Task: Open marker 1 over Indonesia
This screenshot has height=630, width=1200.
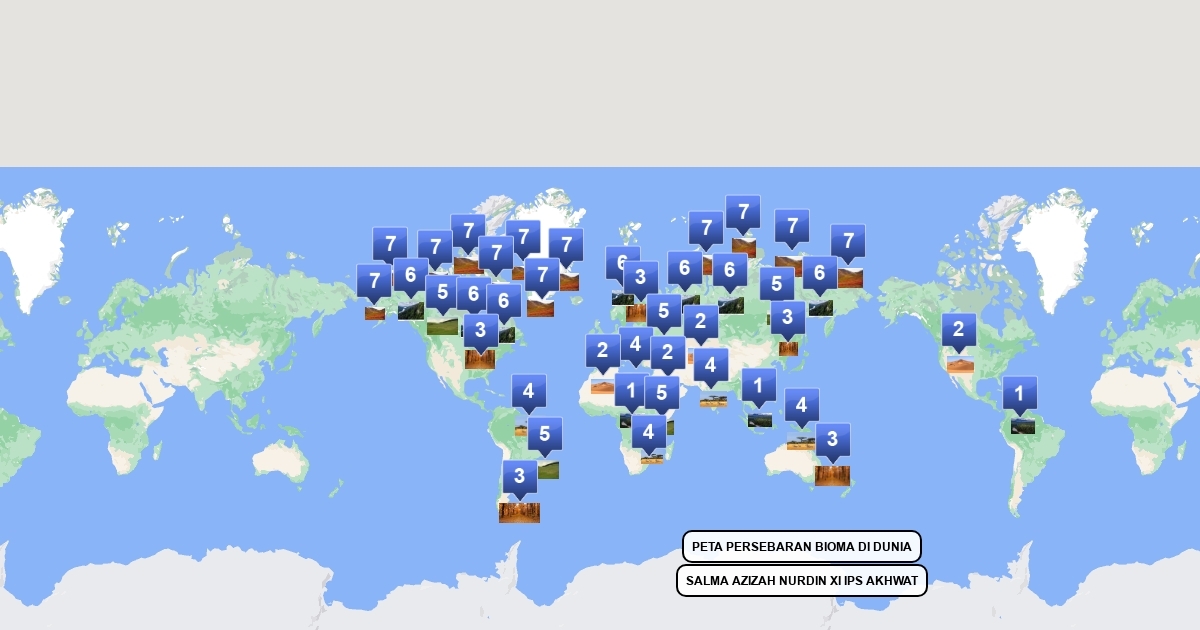Action: click(x=758, y=385)
